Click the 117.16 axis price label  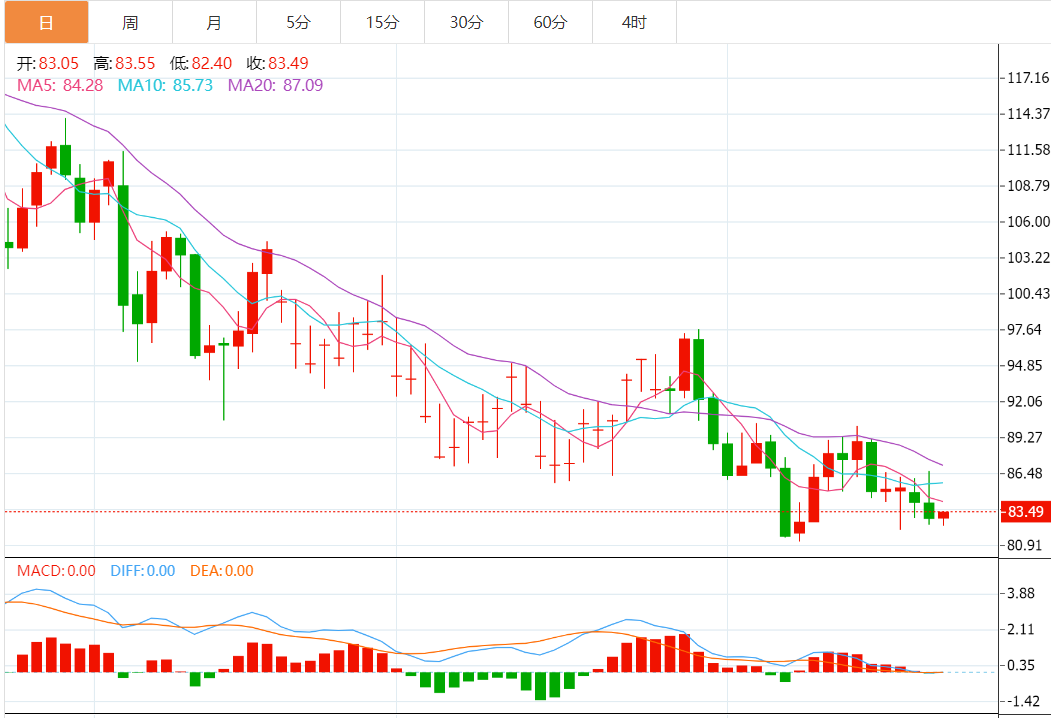point(1028,78)
